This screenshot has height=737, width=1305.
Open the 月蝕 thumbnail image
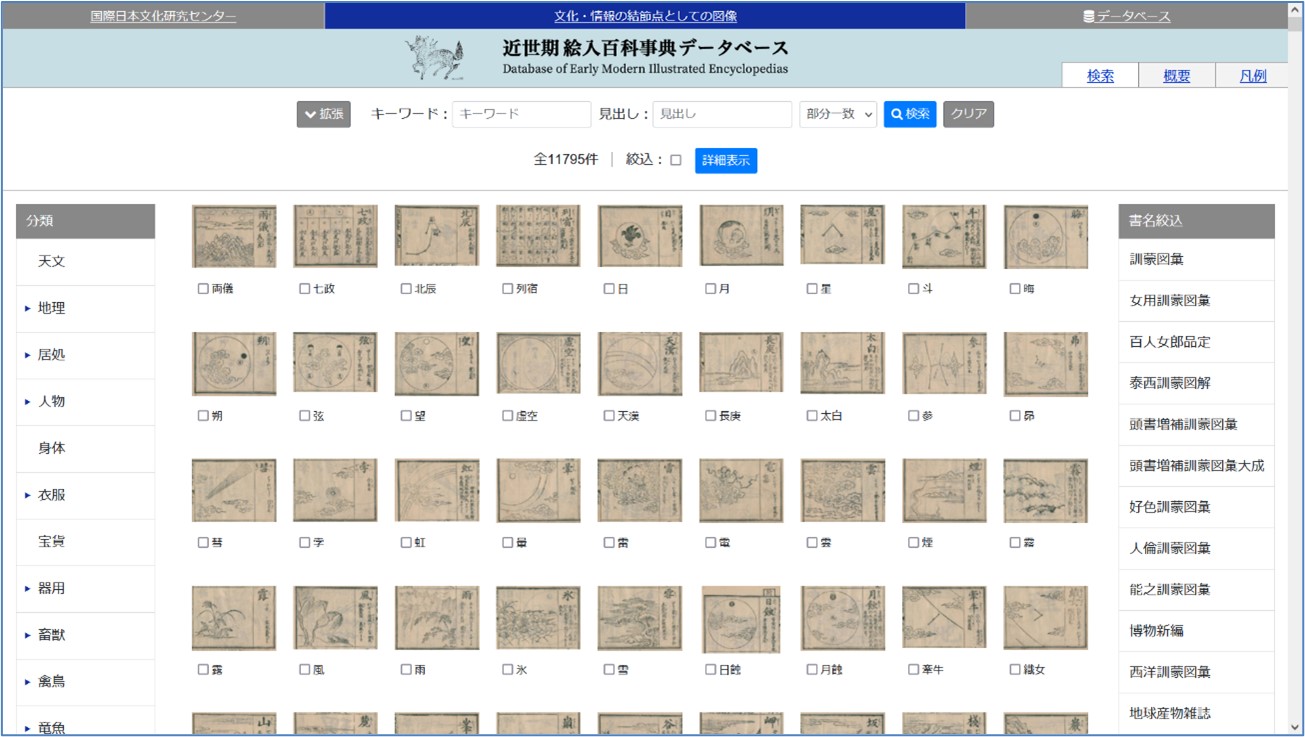pos(843,618)
